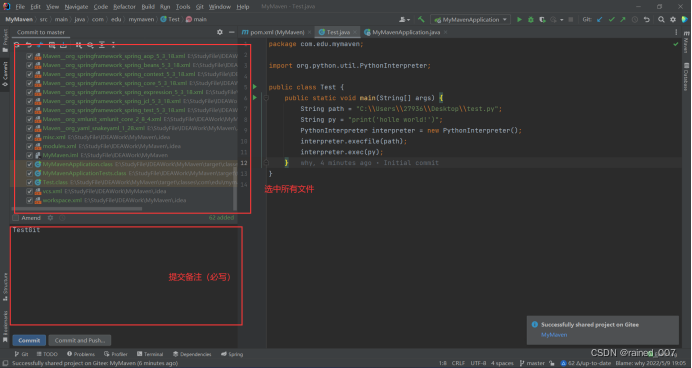Click Test breadcrumb in navigation bar
Screen dimensions: 692x368
pyautogui.click(x=170, y=19)
